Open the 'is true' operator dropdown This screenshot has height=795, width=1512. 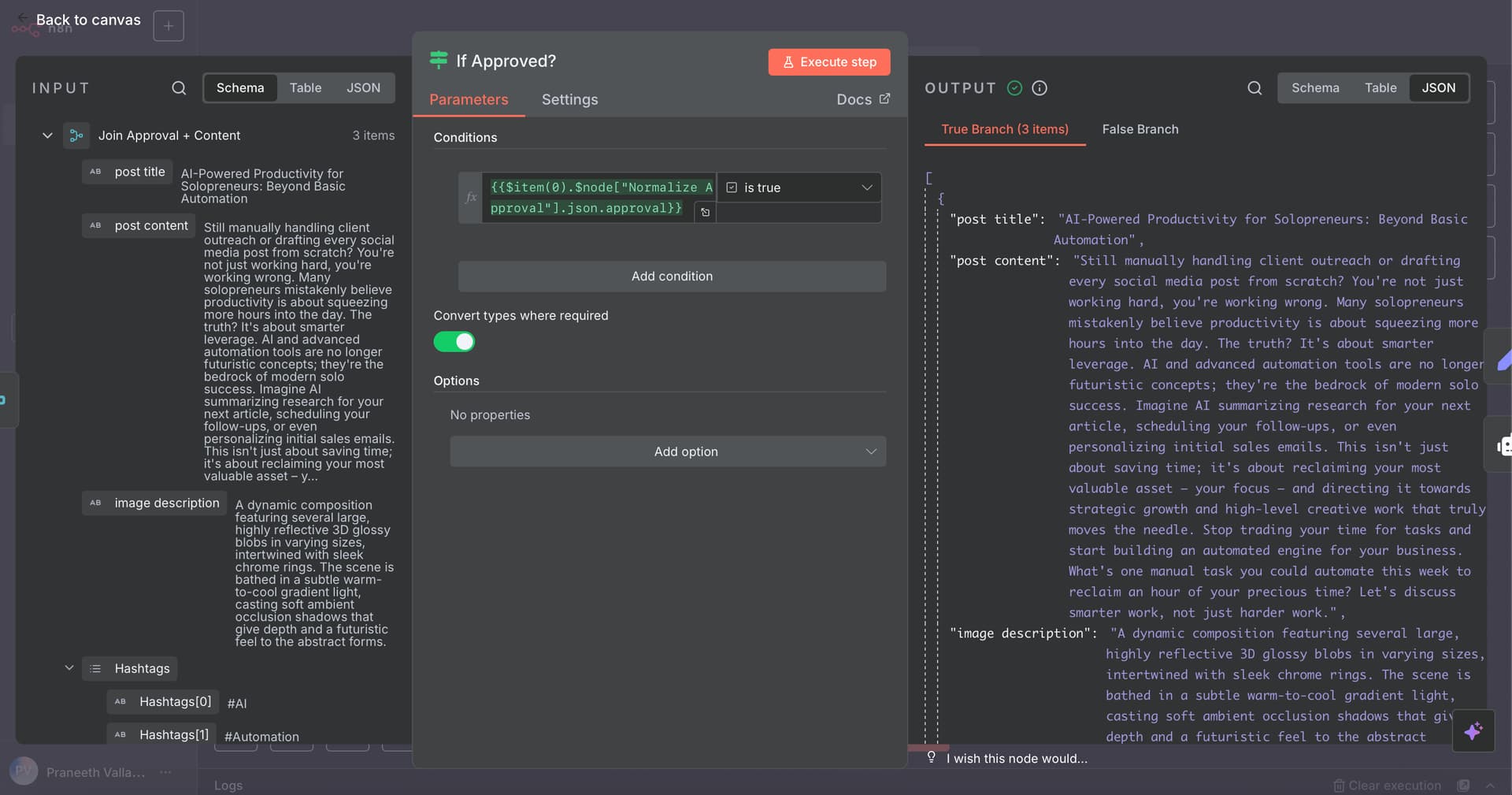pyautogui.click(x=799, y=188)
